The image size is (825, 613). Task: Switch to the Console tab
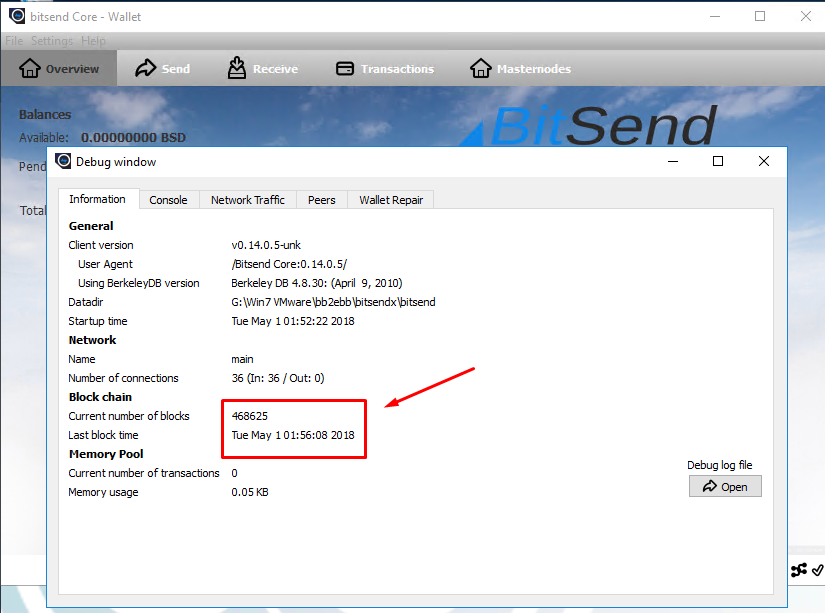coord(168,200)
